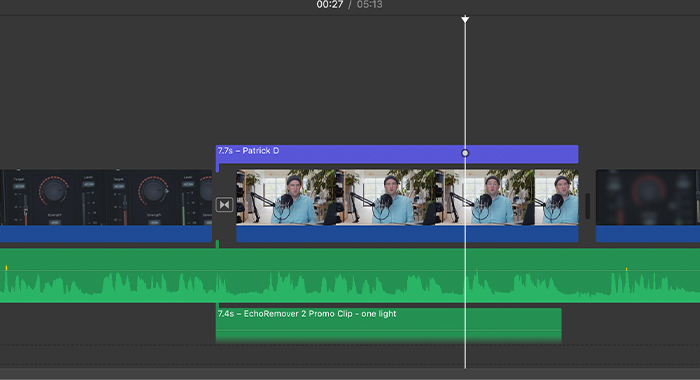Click the volume line inside the EchoRemover audio clip
The image size is (700, 380).
pyautogui.click(x=388, y=330)
